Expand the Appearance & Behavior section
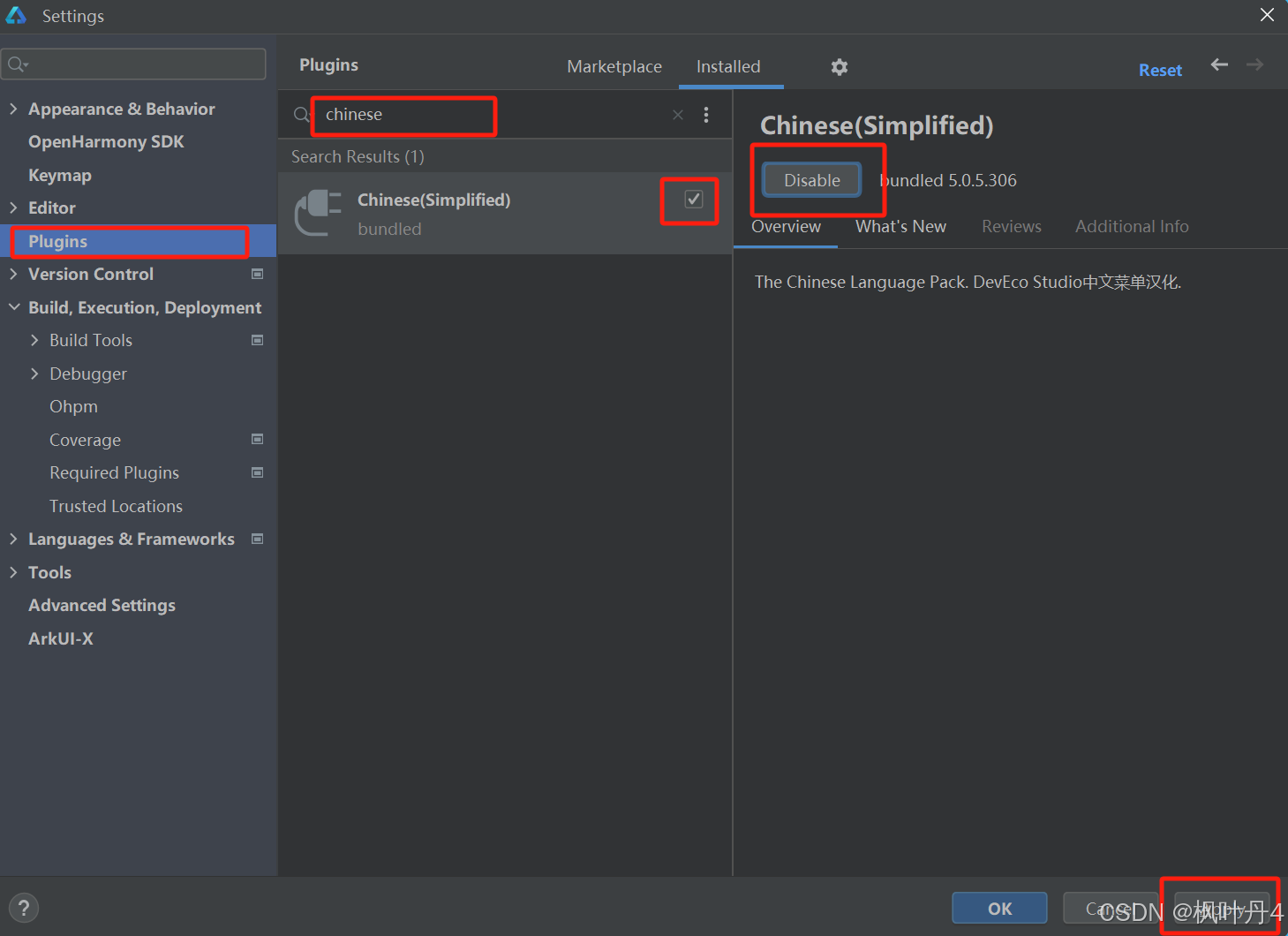Image resolution: width=1288 pixels, height=936 pixels. (x=13, y=109)
